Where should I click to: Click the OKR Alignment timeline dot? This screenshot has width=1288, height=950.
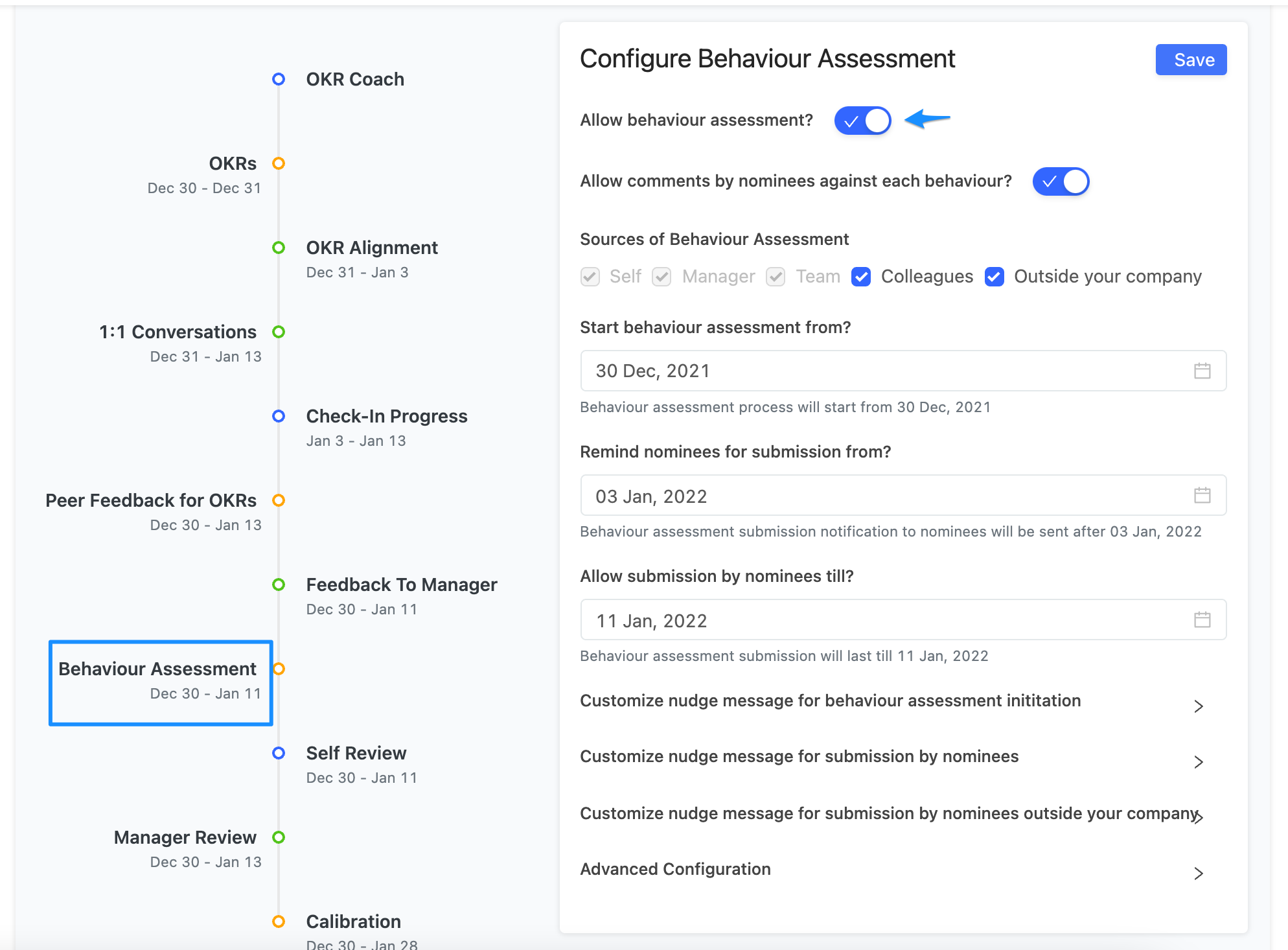tap(279, 248)
